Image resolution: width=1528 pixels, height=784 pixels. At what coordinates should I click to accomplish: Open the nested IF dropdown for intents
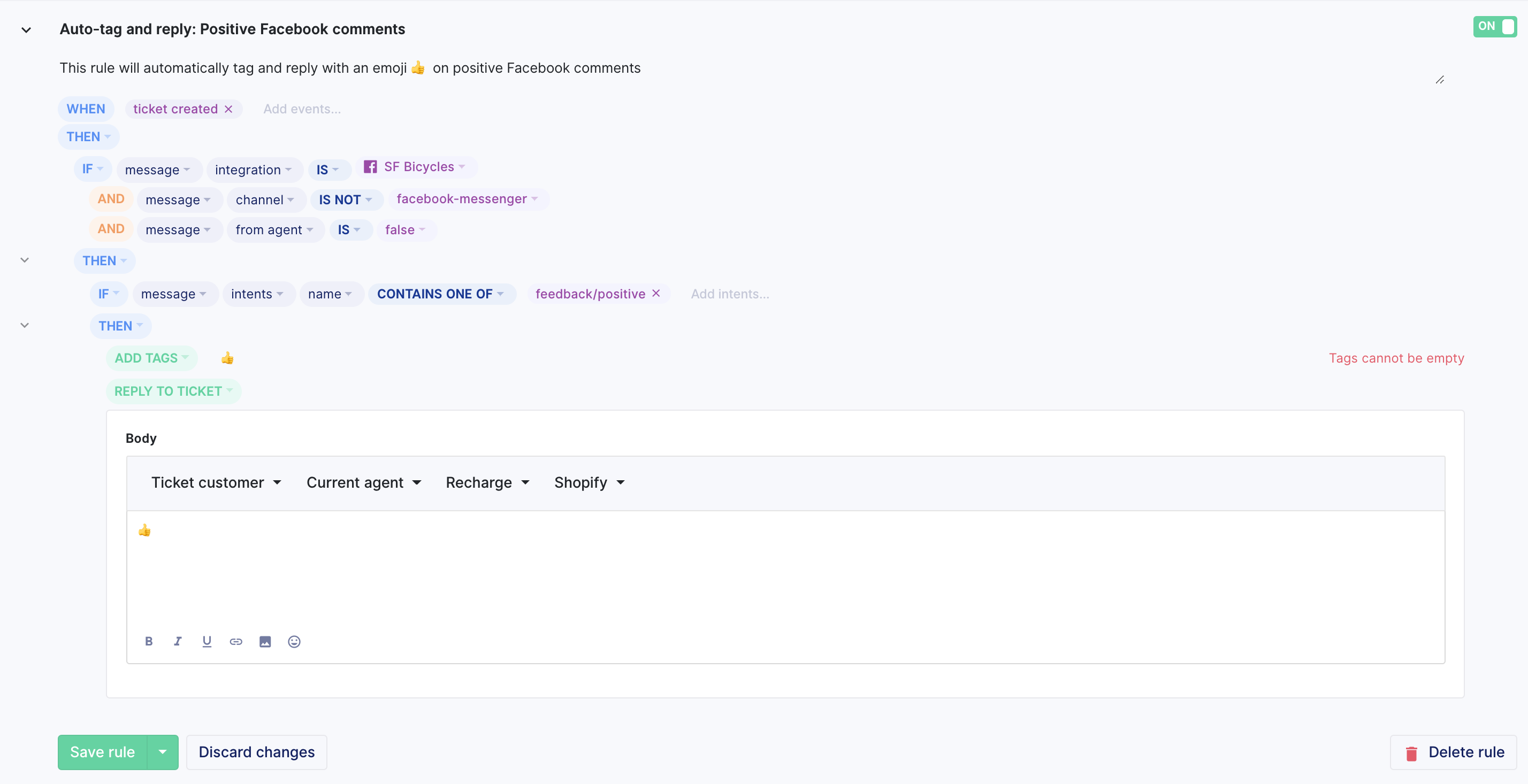coord(109,294)
